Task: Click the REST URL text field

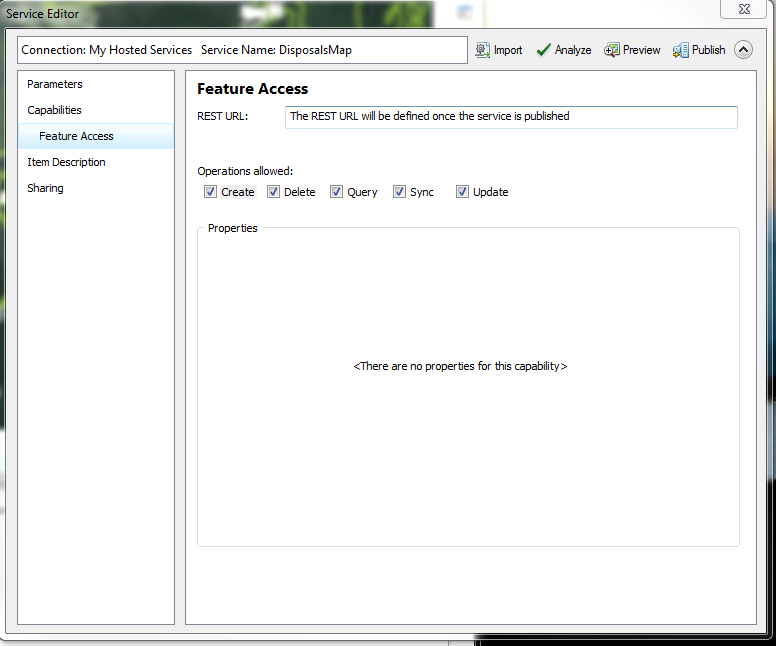Action: pyautogui.click(x=510, y=117)
